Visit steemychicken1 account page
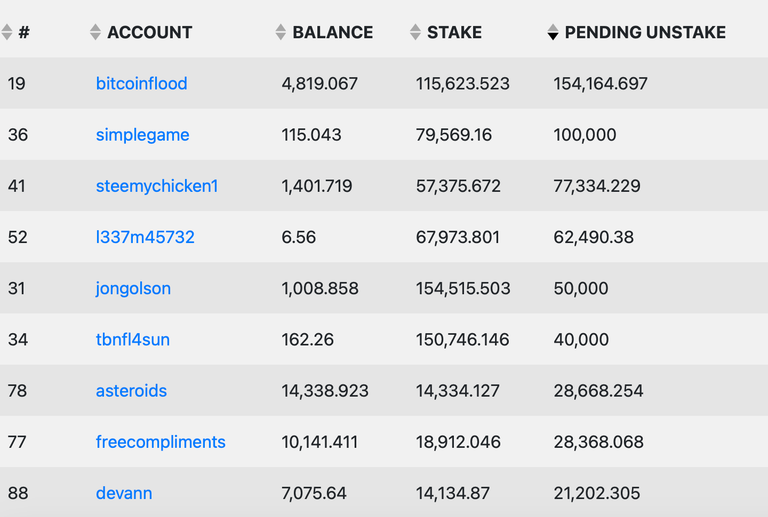Viewport: 768px width, 517px height. coord(157,186)
